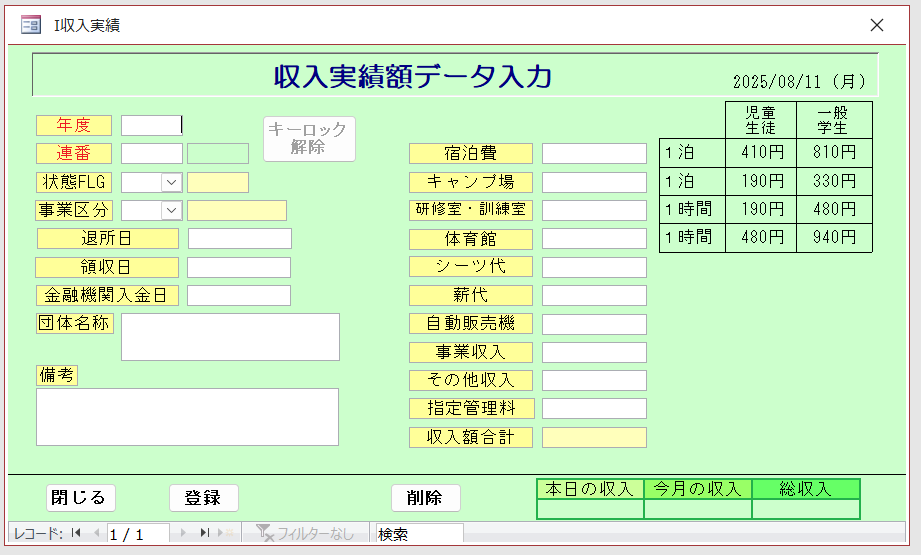Create new blank record in navigator
921x555 pixels.
click(226, 534)
